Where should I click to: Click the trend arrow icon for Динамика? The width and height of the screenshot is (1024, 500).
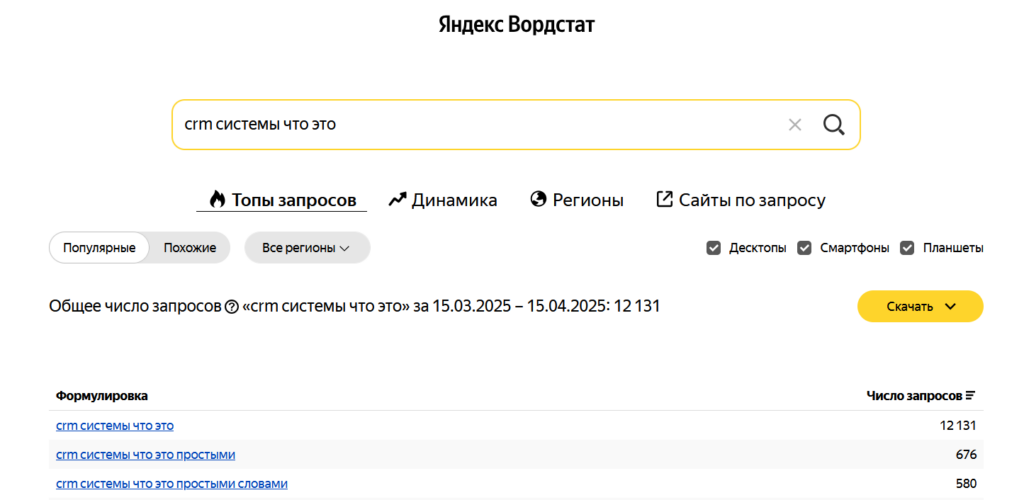397,200
